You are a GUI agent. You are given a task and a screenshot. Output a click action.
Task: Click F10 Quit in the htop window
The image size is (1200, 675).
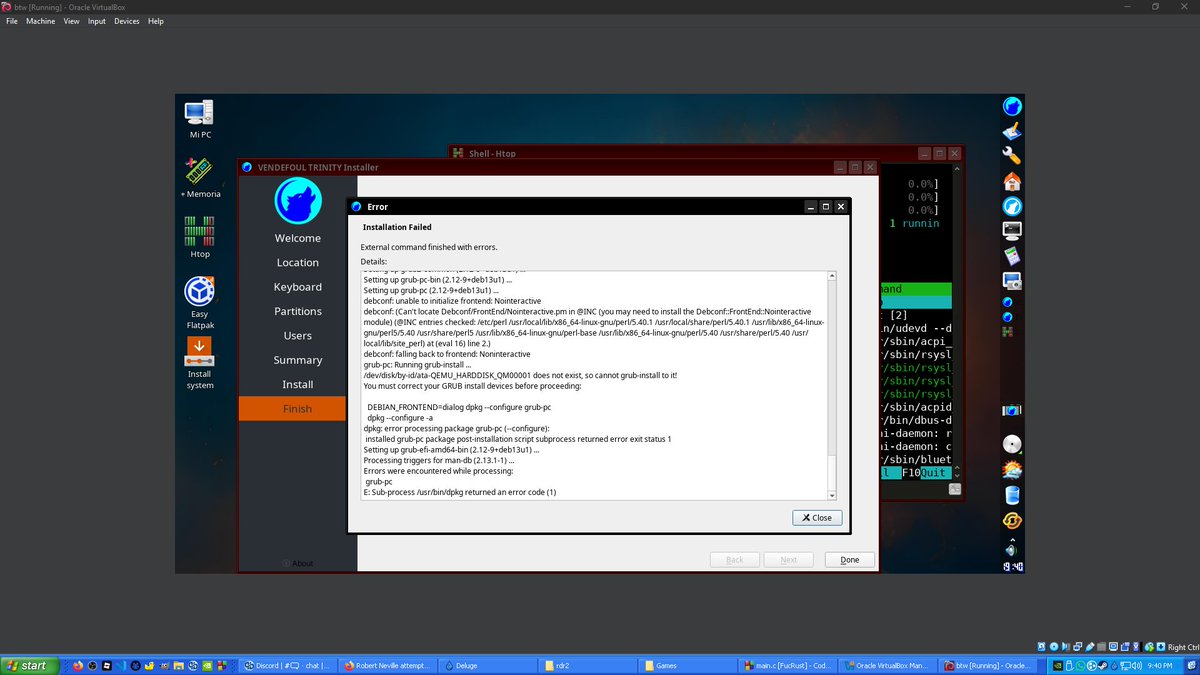coord(925,472)
